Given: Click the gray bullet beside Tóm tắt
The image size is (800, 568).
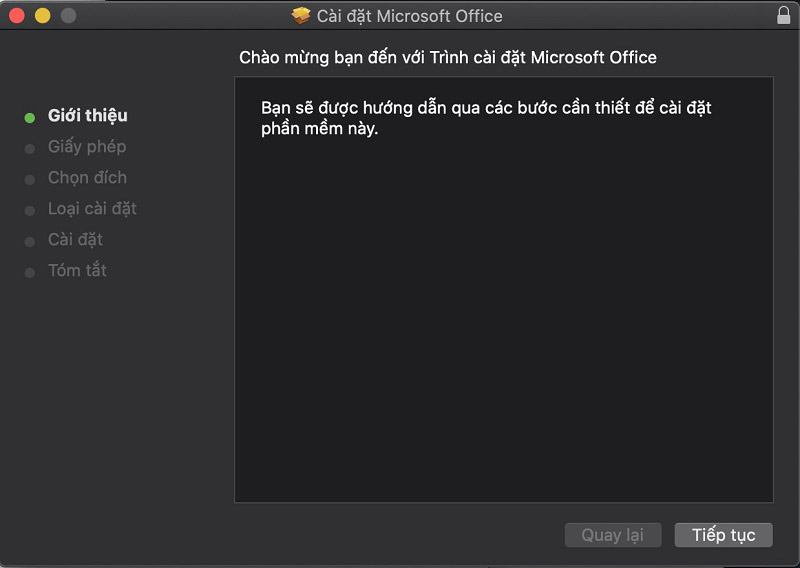Looking at the screenshot, I should (30, 272).
